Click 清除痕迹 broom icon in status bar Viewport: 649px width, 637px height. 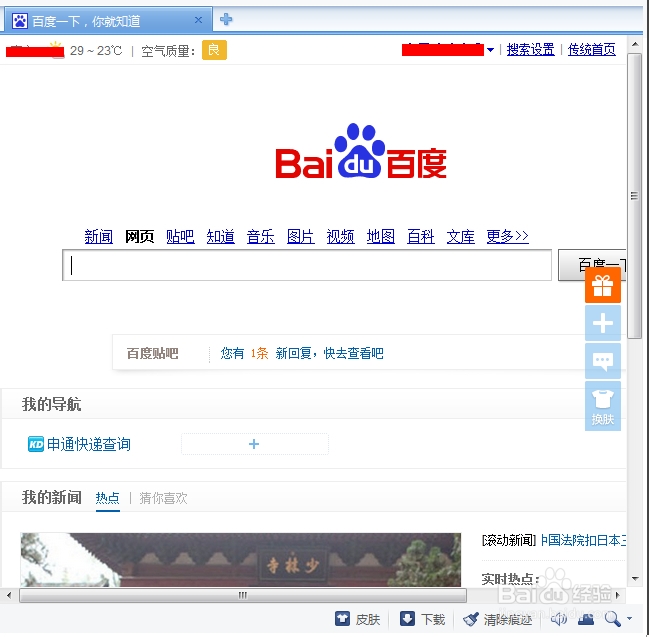[x=471, y=619]
